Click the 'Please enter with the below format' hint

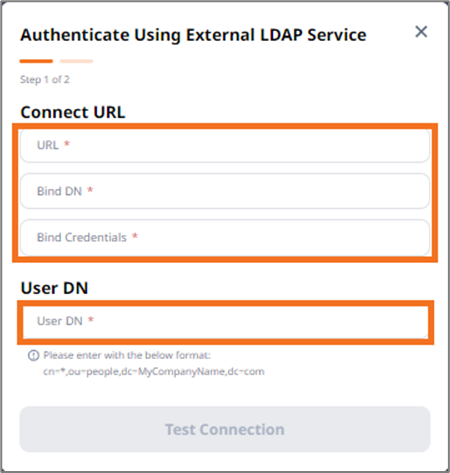127,355
